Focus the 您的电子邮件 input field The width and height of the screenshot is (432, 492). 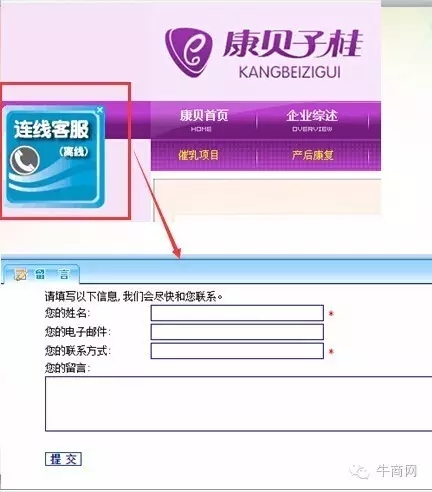237,332
